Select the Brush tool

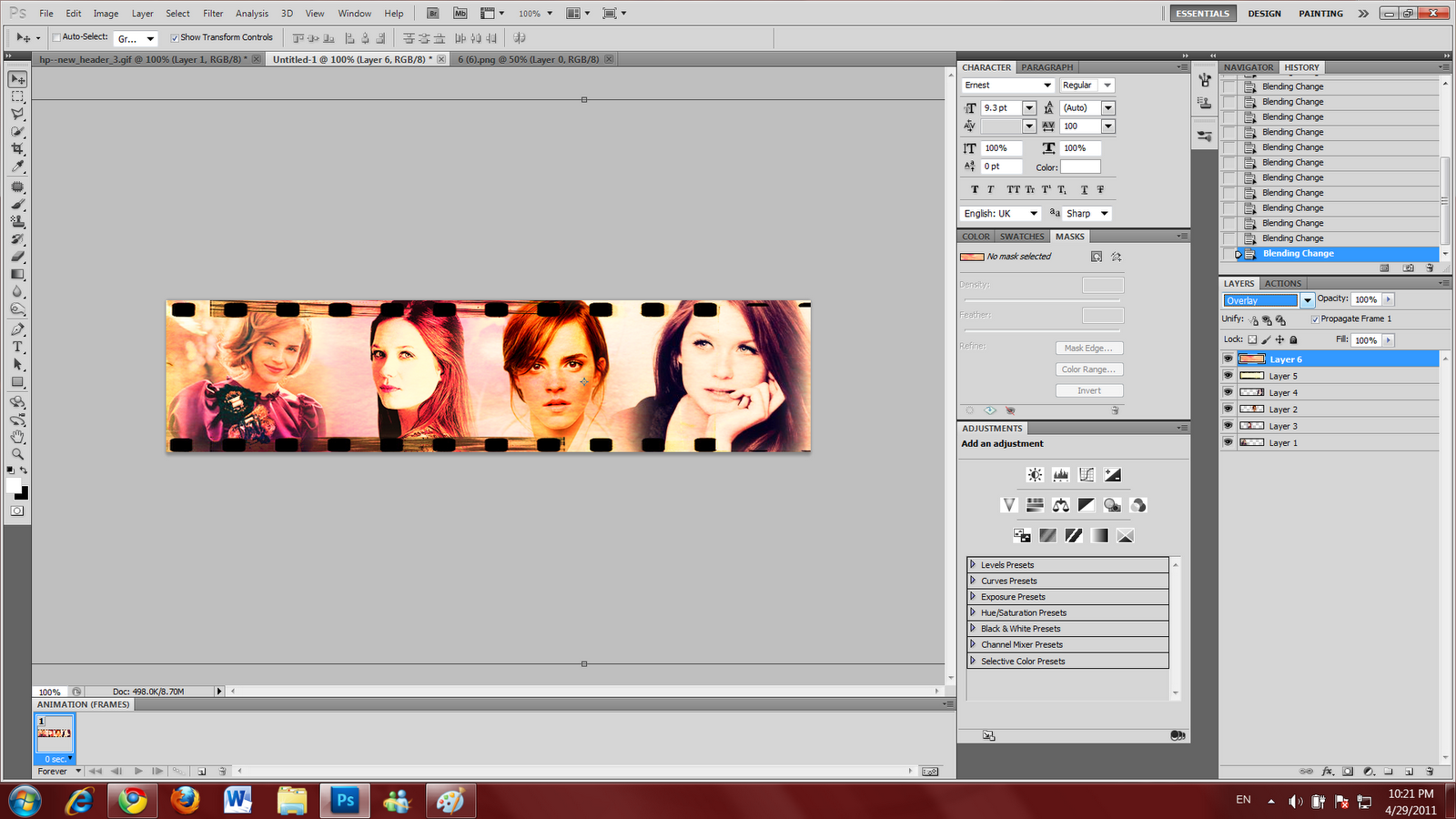[x=17, y=205]
